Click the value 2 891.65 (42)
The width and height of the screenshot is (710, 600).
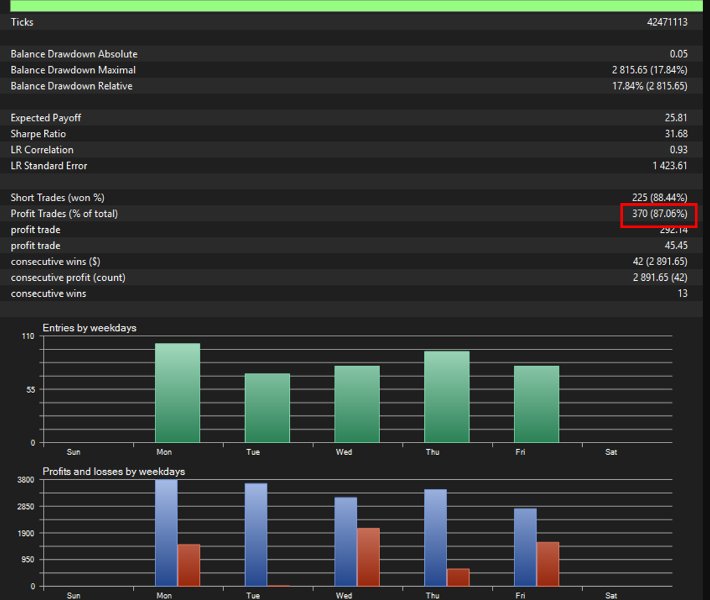tap(660, 277)
